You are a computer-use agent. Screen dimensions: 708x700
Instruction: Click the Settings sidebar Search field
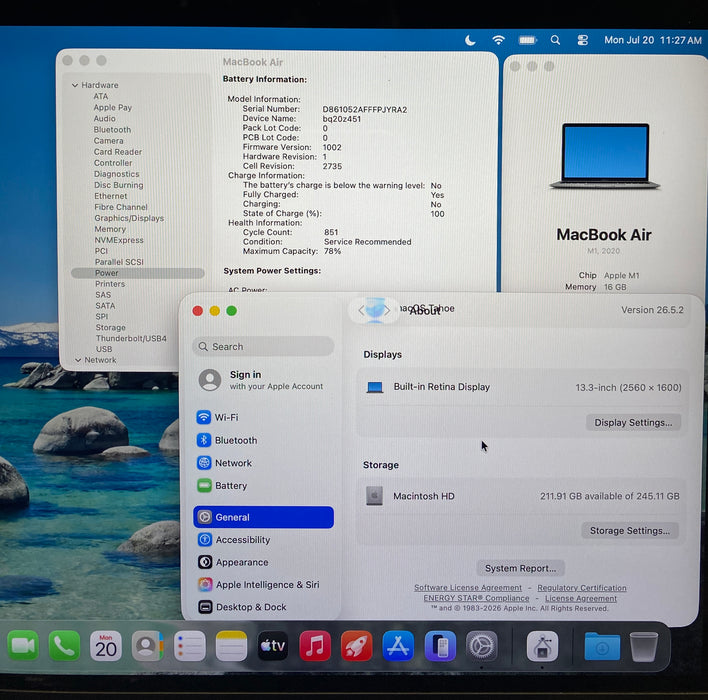point(263,346)
